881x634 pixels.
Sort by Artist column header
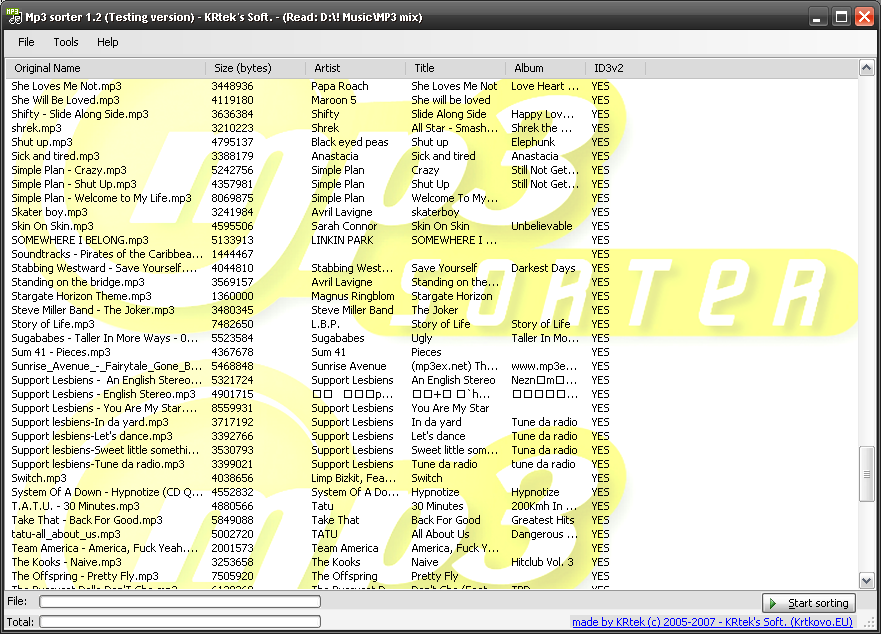click(356, 68)
